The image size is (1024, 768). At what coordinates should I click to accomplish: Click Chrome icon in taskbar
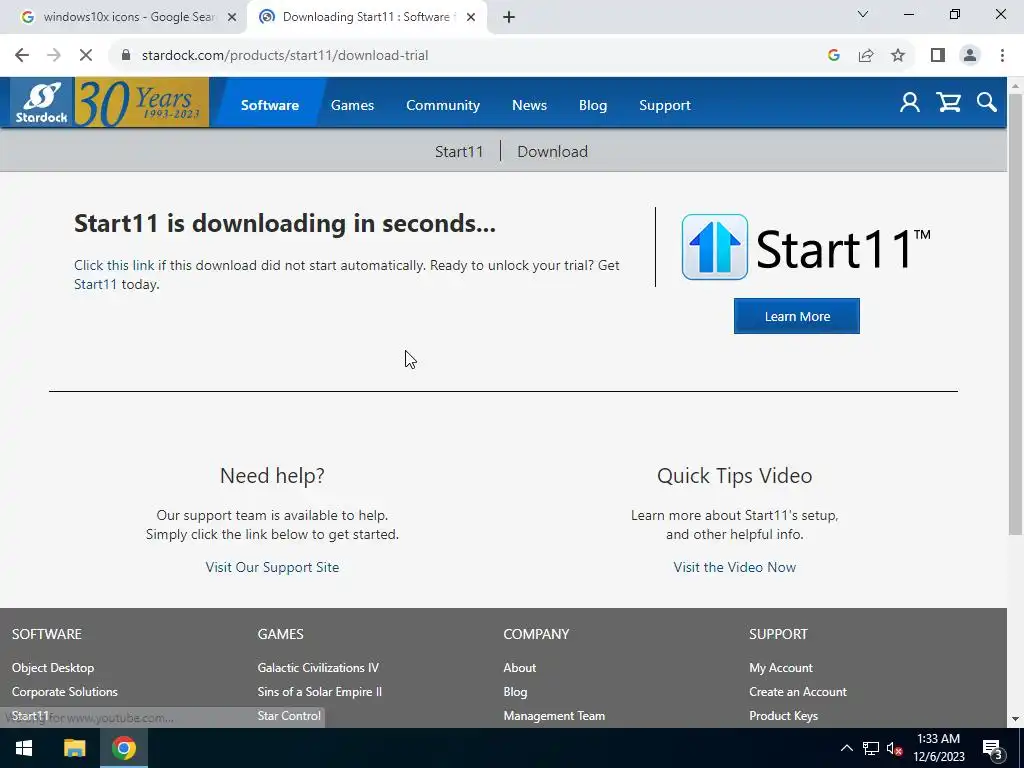tap(123, 748)
